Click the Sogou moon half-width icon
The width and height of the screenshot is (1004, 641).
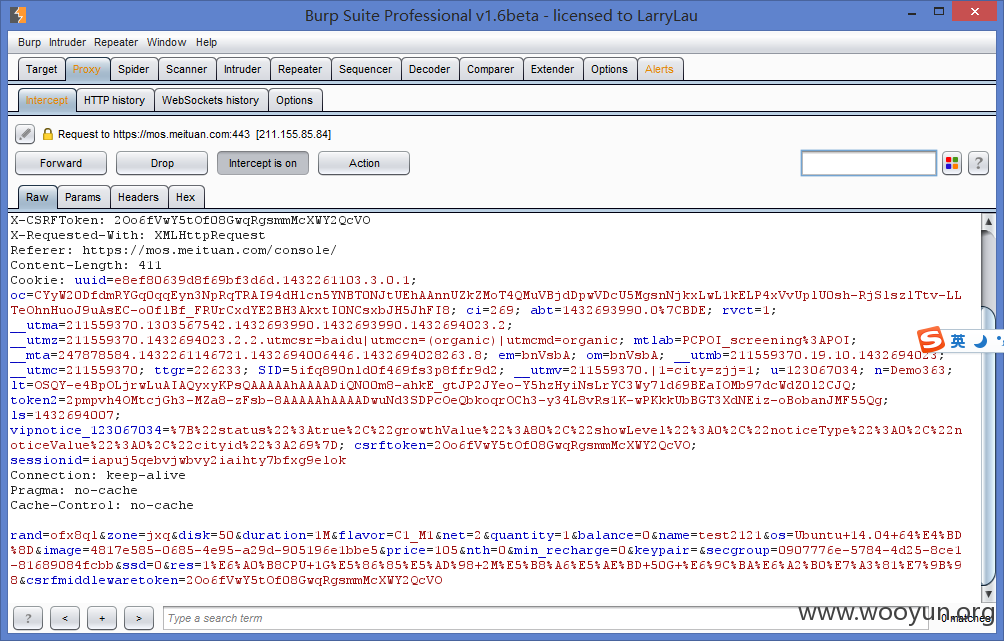pos(980,341)
